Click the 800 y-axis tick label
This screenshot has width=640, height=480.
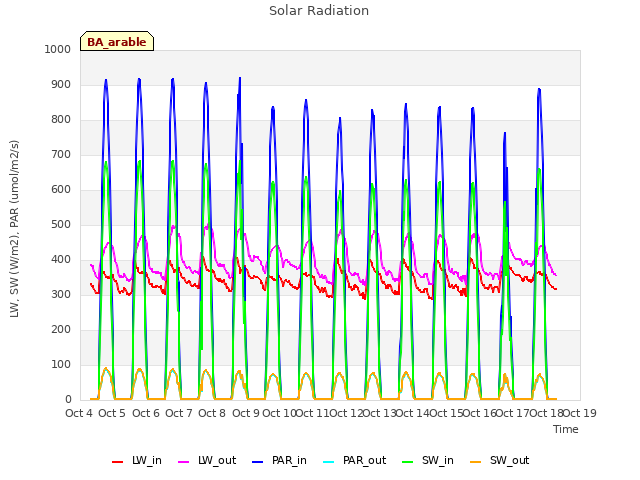click(61, 120)
